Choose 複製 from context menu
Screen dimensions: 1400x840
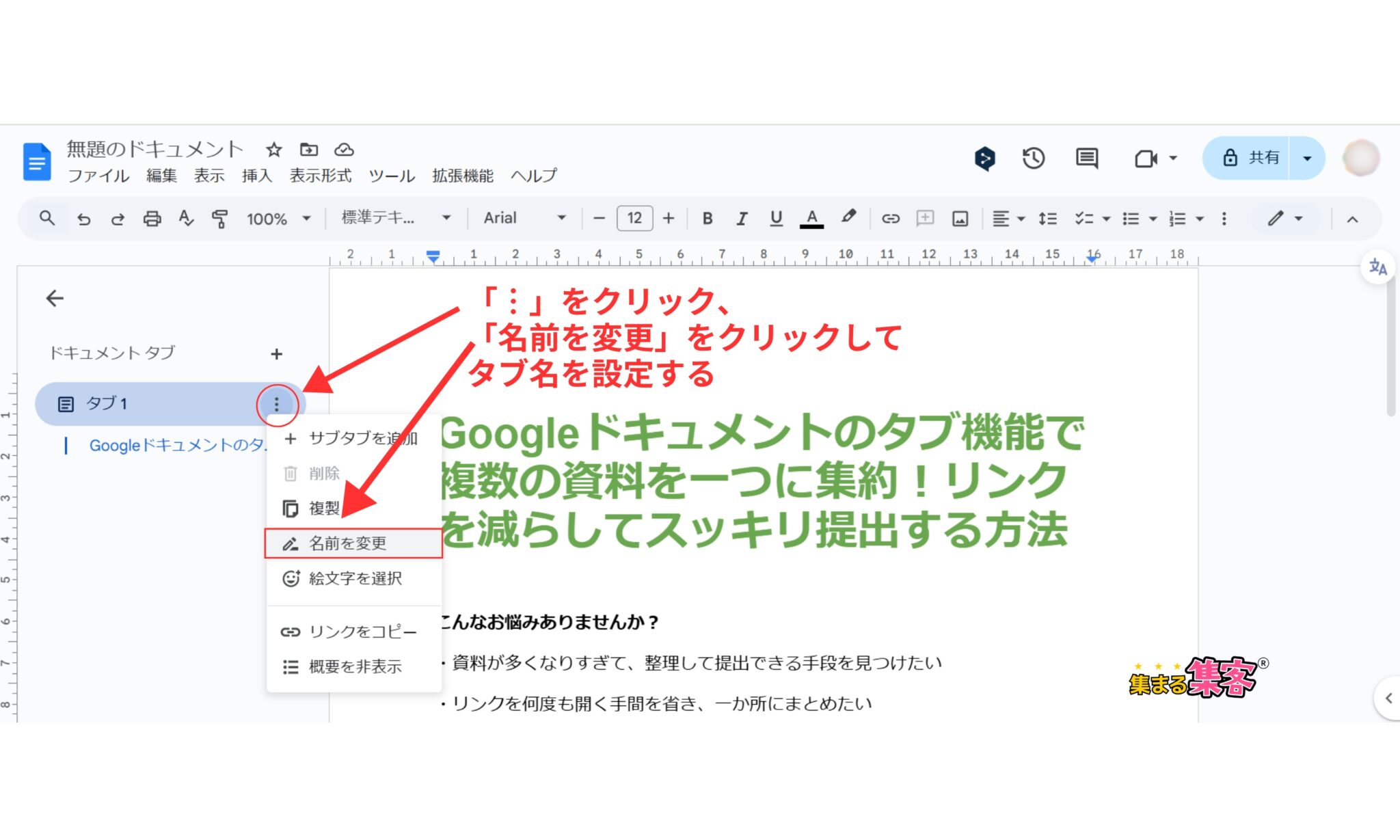click(x=354, y=509)
